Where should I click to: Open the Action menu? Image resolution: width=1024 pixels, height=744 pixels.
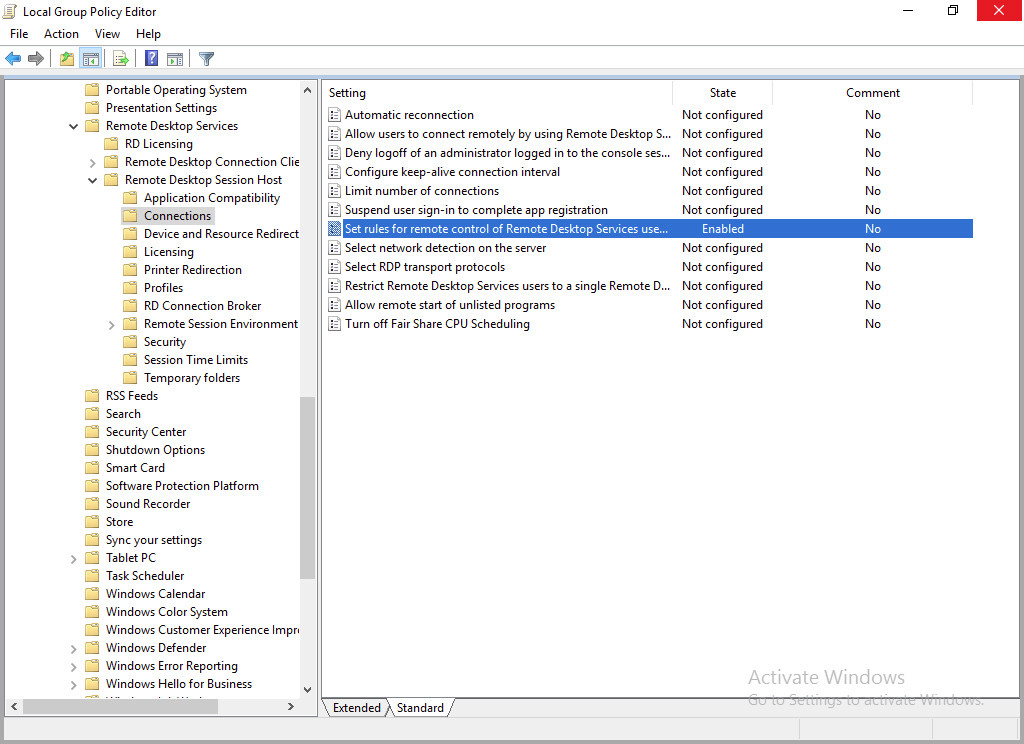[61, 34]
